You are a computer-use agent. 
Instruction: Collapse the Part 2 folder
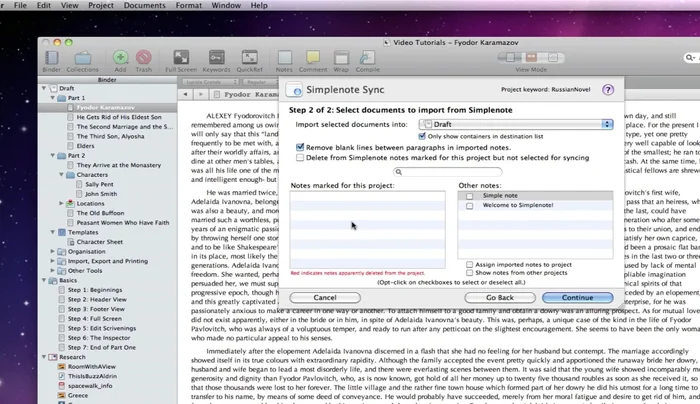(x=53, y=155)
